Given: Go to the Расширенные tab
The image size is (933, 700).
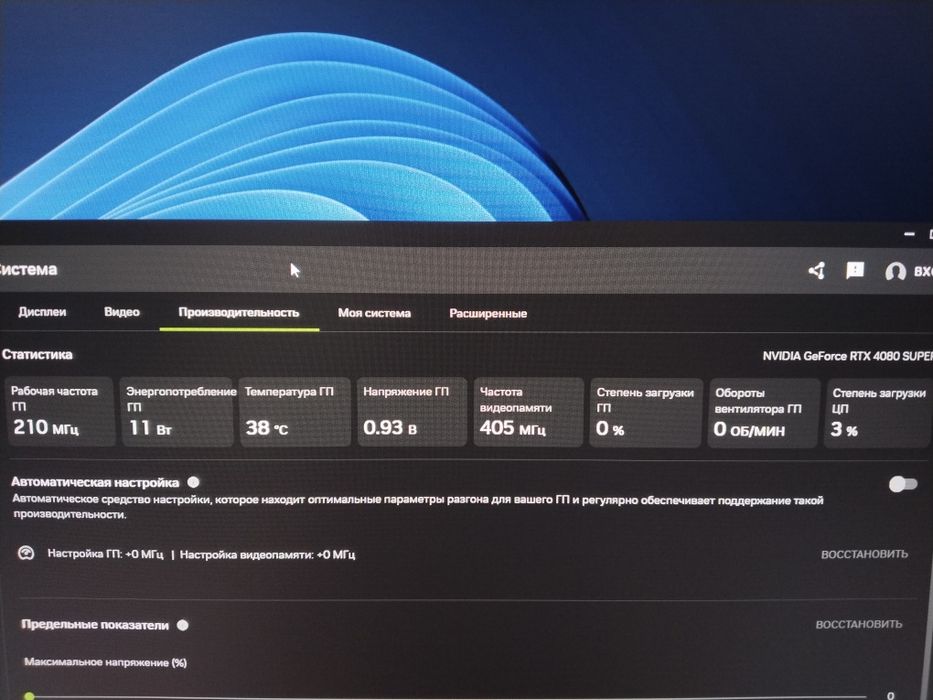Looking at the screenshot, I should (x=488, y=314).
